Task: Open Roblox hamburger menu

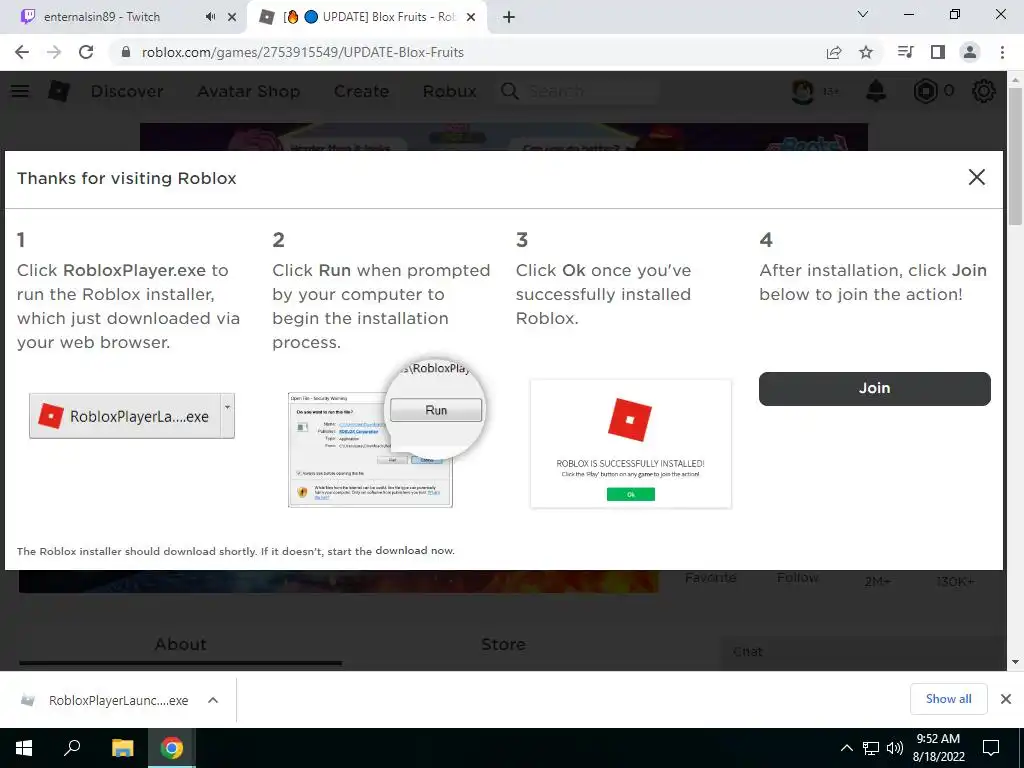Action: click(20, 91)
